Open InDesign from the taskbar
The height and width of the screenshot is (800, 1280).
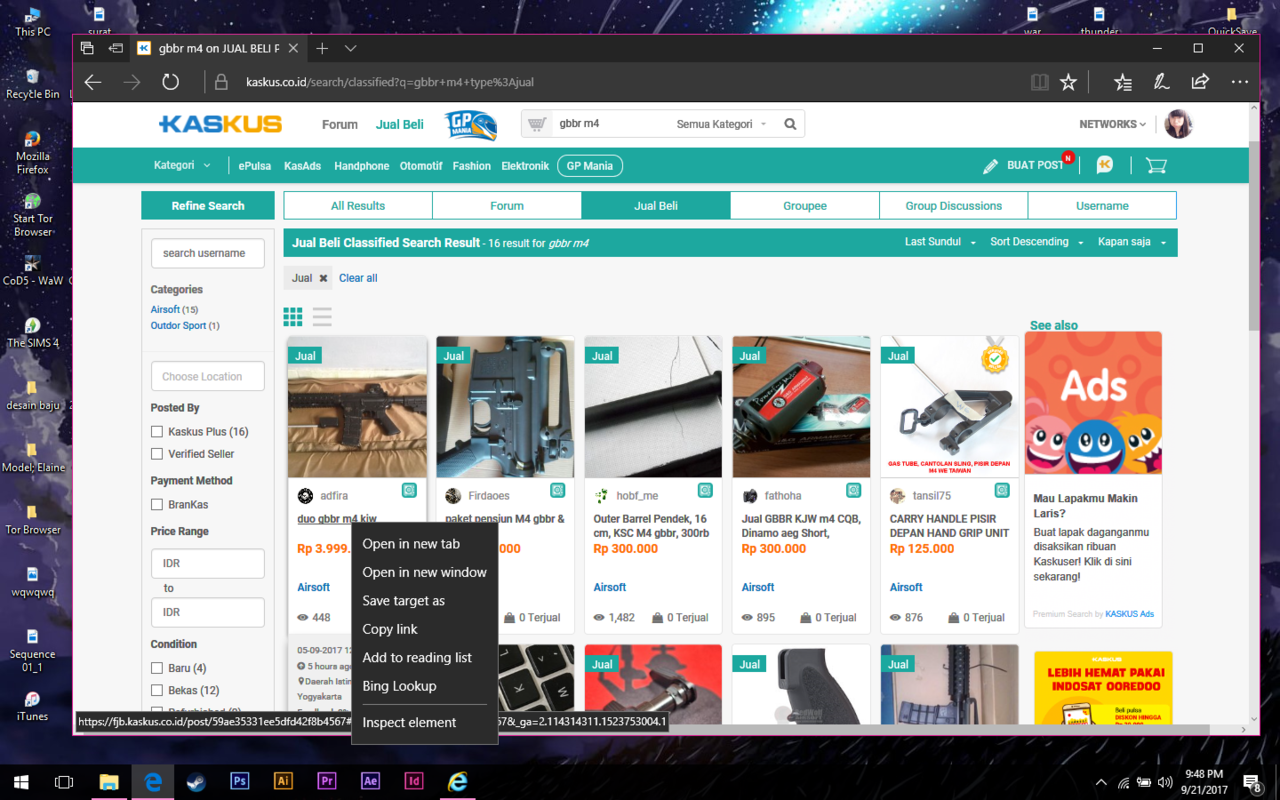click(x=414, y=782)
